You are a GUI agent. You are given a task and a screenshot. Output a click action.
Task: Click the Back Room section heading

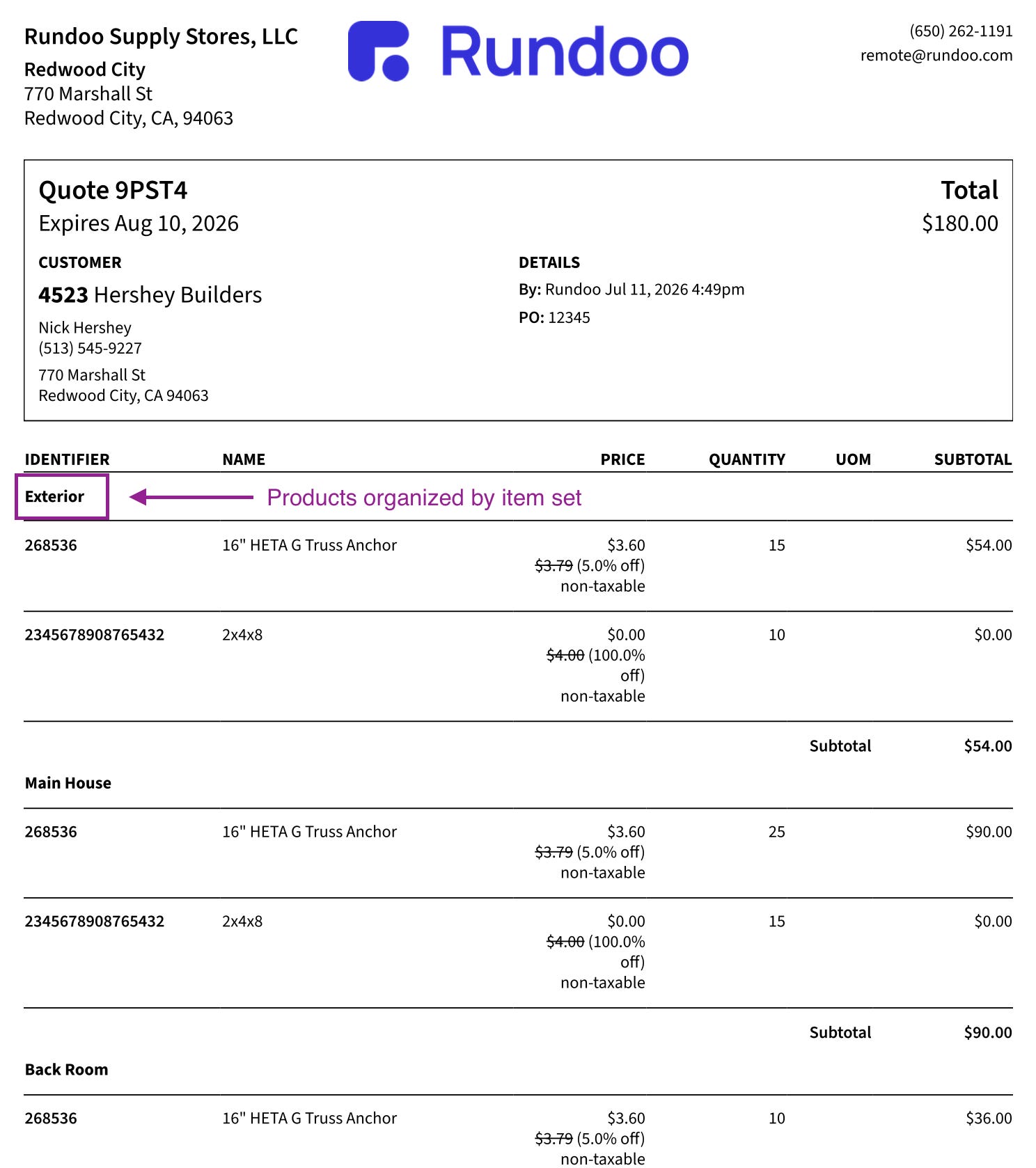click(67, 1070)
